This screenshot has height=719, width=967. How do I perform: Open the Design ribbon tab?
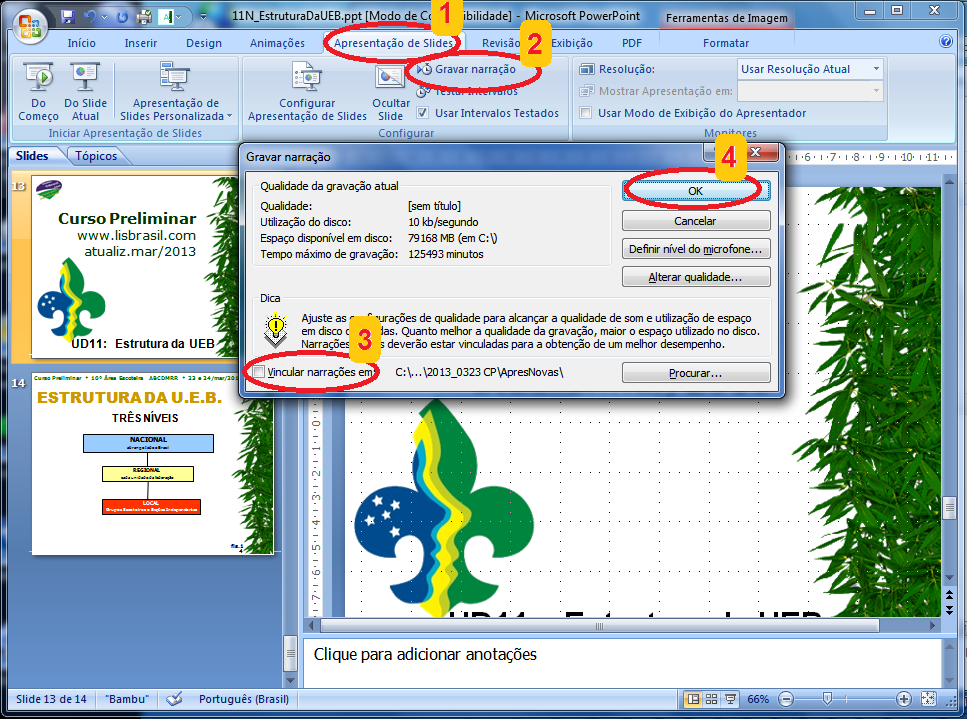(x=204, y=43)
